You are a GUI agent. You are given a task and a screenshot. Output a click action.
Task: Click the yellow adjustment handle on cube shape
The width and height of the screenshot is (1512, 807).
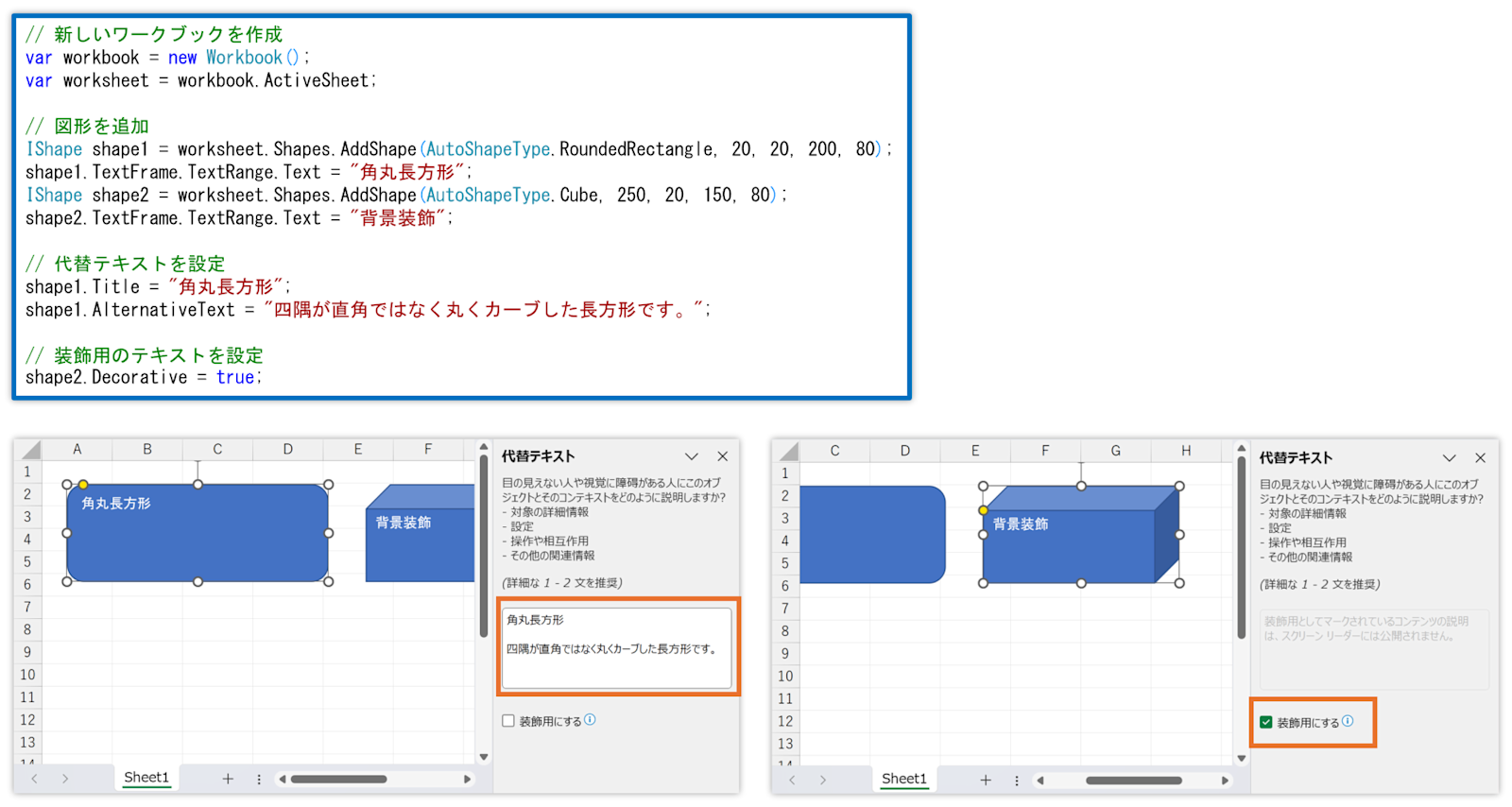[x=984, y=510]
